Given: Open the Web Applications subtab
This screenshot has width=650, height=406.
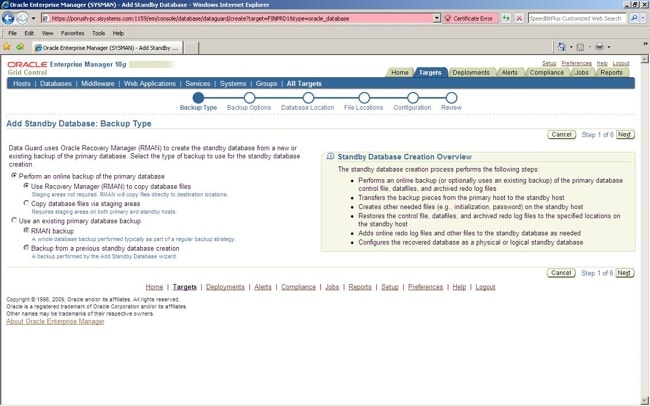Looking at the screenshot, I should pyautogui.click(x=150, y=84).
